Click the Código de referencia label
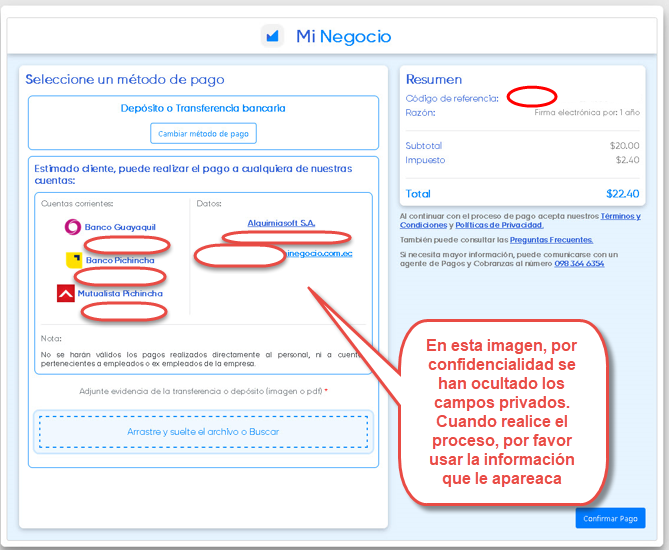The image size is (669, 550). coord(452,99)
